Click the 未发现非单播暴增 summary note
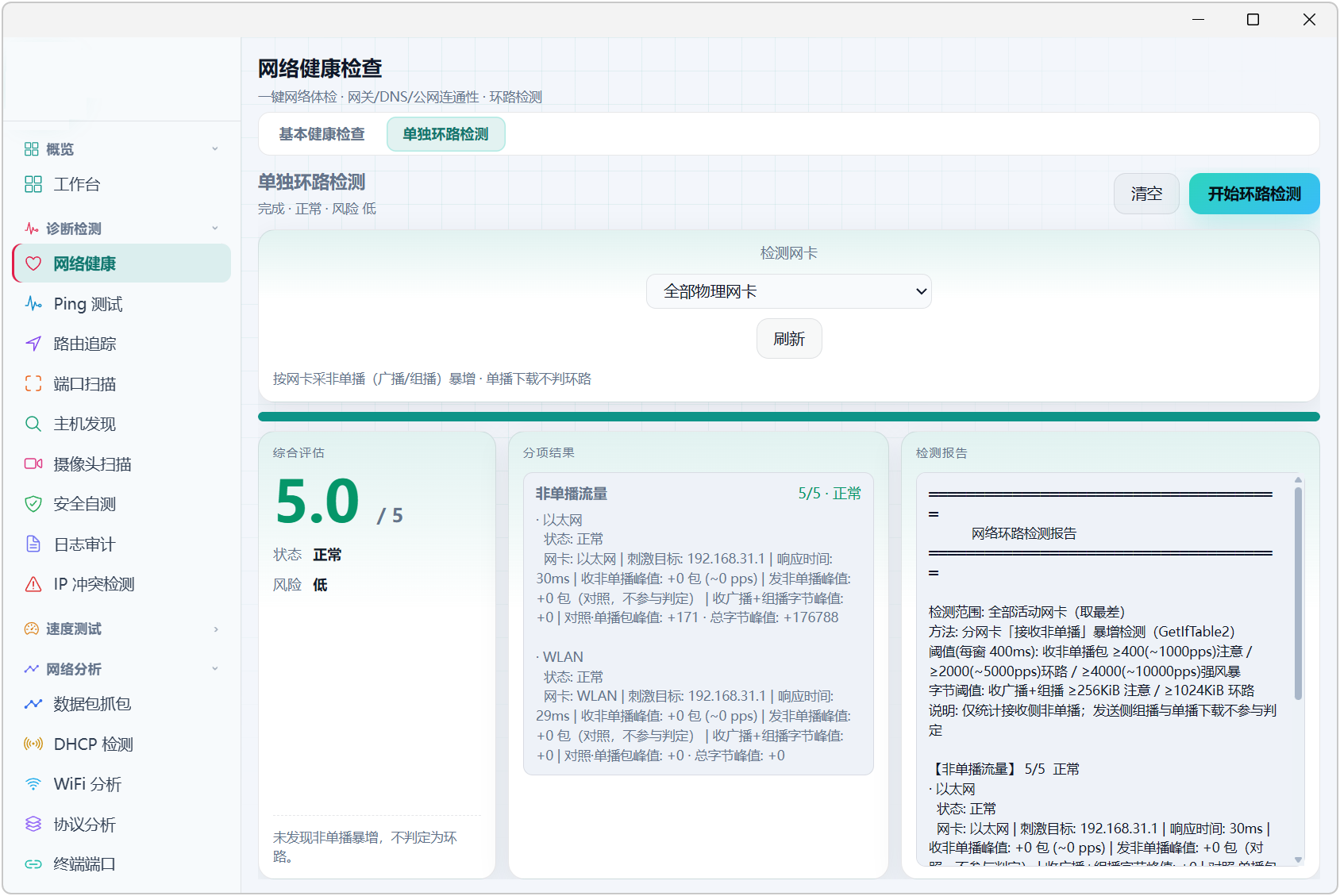 [x=365, y=847]
